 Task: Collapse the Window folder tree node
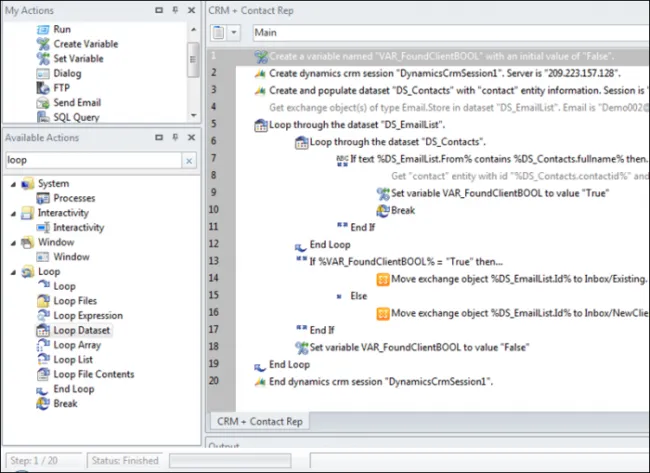pos(13,243)
